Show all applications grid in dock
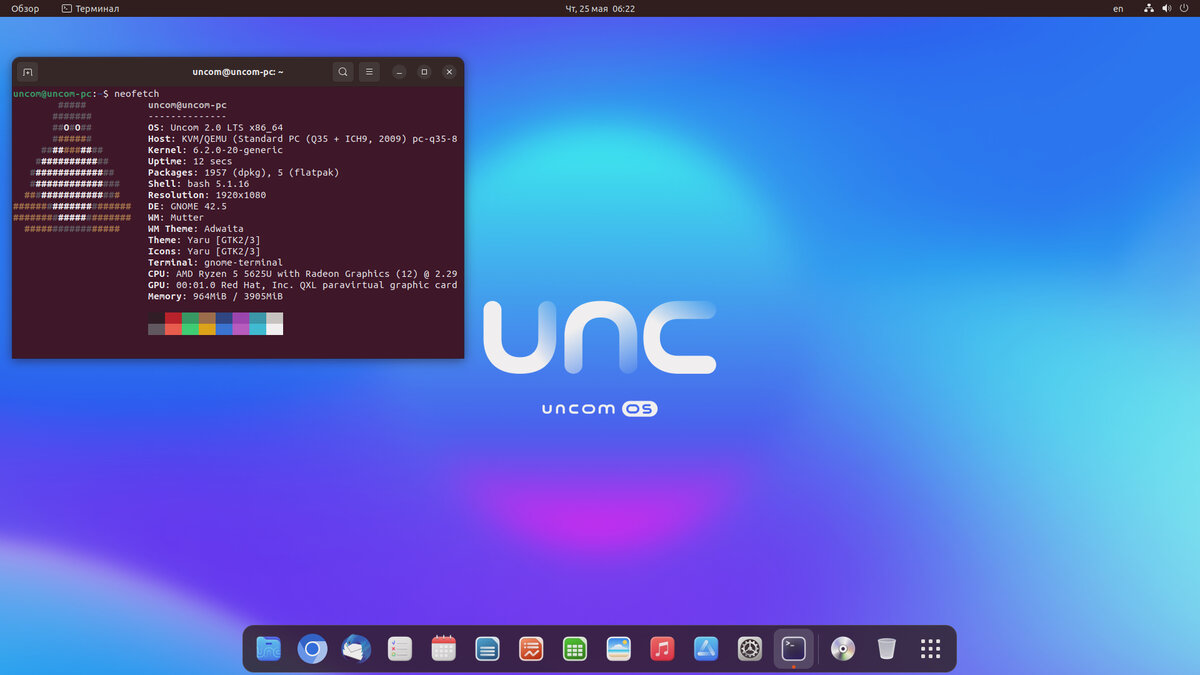1200x675 pixels. pos(930,649)
